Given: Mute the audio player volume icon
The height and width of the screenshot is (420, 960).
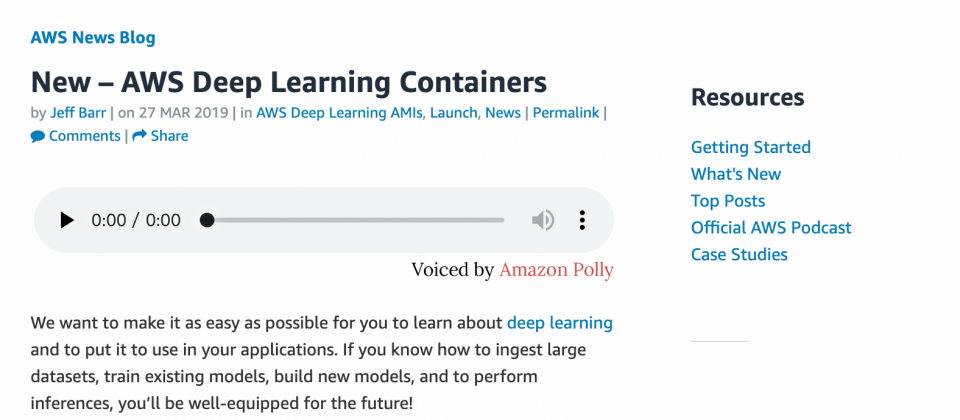Looking at the screenshot, I should pos(542,220).
